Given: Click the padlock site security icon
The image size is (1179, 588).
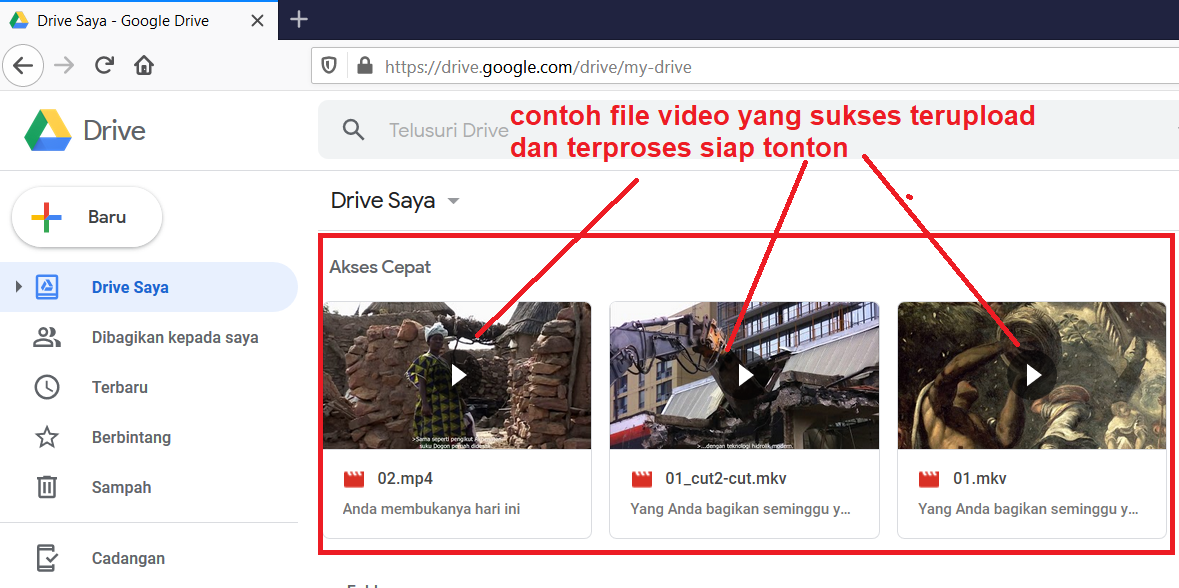Looking at the screenshot, I should (x=364, y=67).
